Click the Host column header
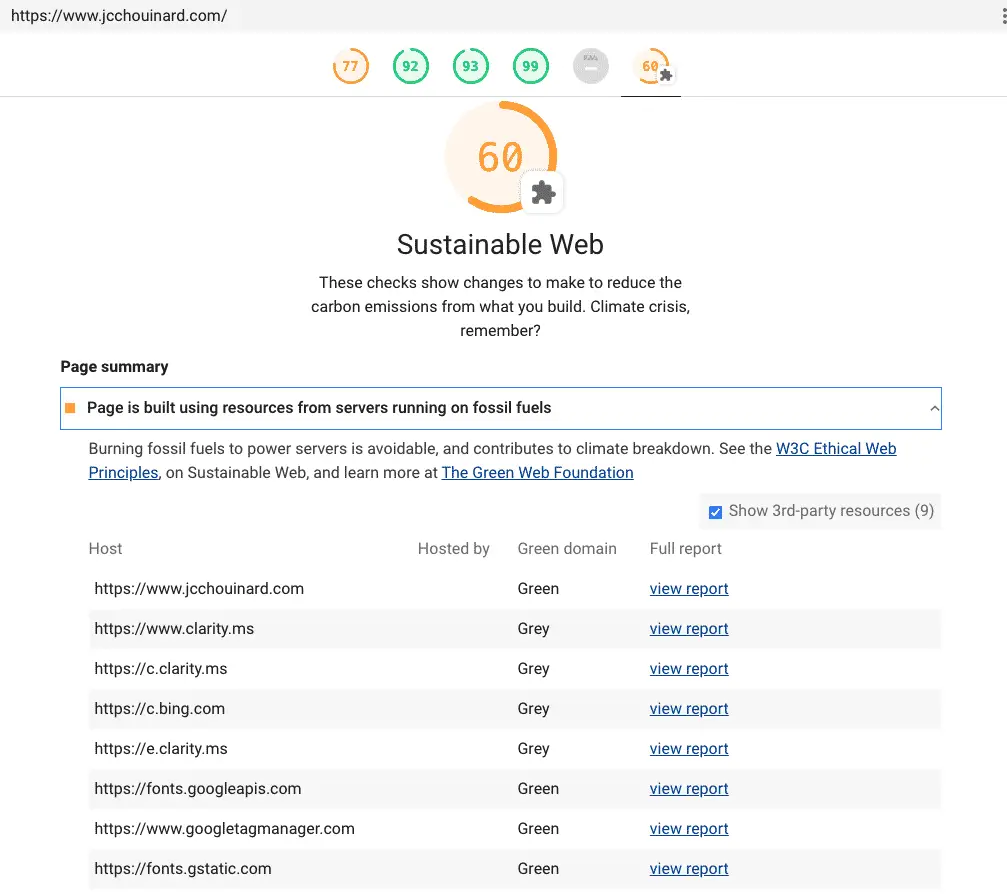 tap(105, 548)
